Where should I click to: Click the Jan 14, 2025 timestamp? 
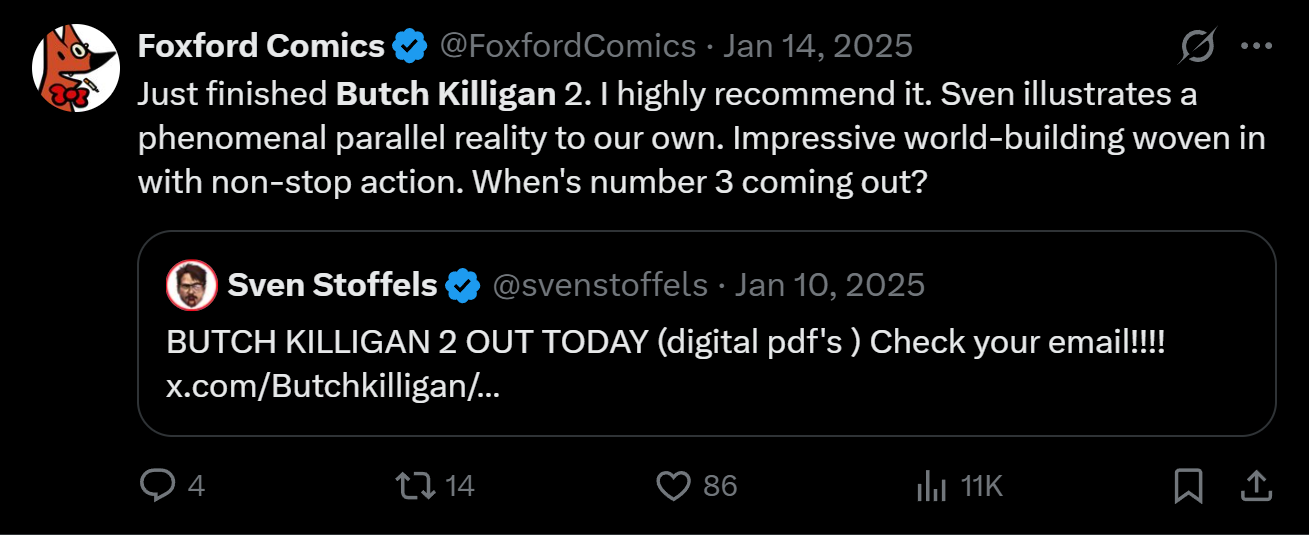click(x=817, y=46)
